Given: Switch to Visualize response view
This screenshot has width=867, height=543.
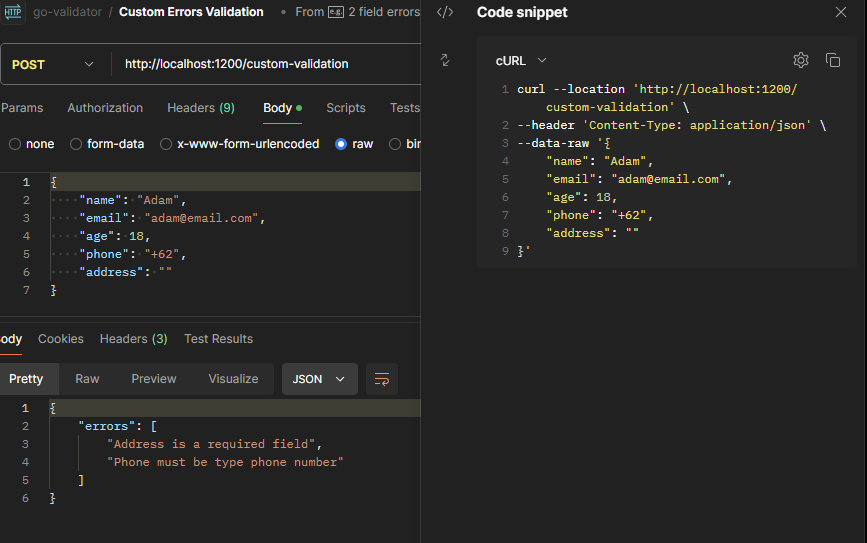Looking at the screenshot, I should [x=233, y=379].
